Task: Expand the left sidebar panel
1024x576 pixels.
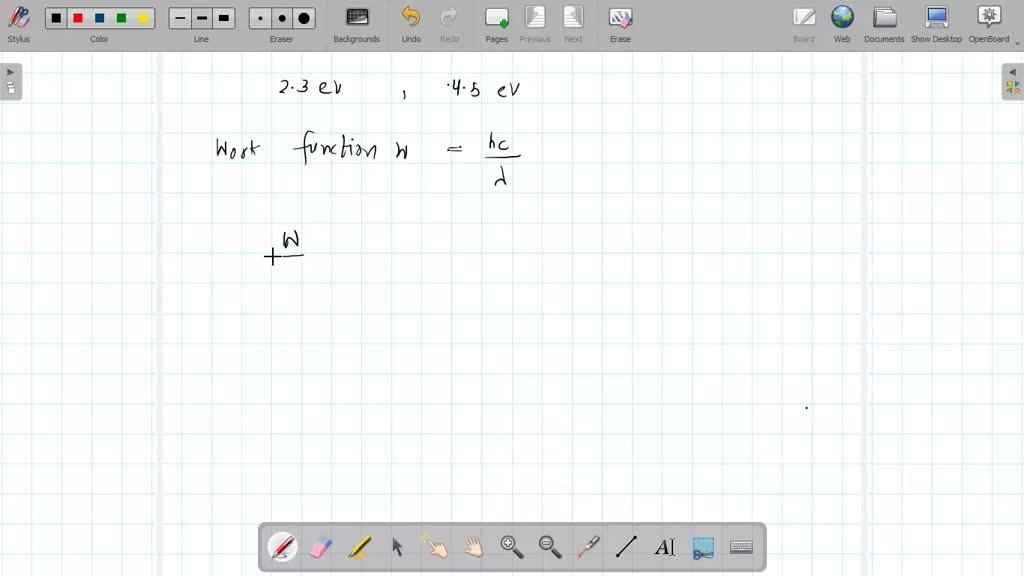Action: coord(10,71)
